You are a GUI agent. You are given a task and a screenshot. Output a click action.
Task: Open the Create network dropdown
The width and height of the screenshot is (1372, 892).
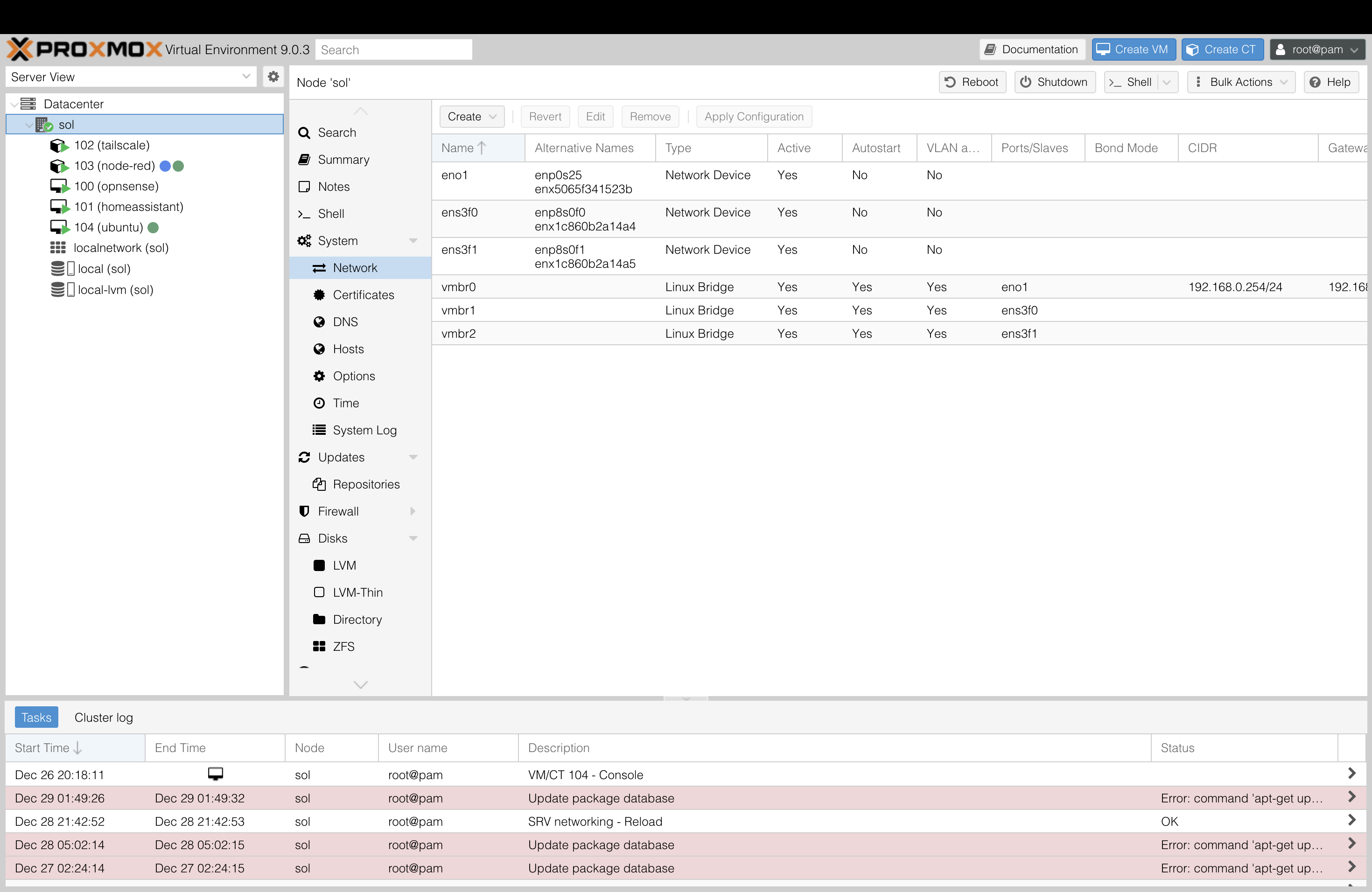pos(471,116)
